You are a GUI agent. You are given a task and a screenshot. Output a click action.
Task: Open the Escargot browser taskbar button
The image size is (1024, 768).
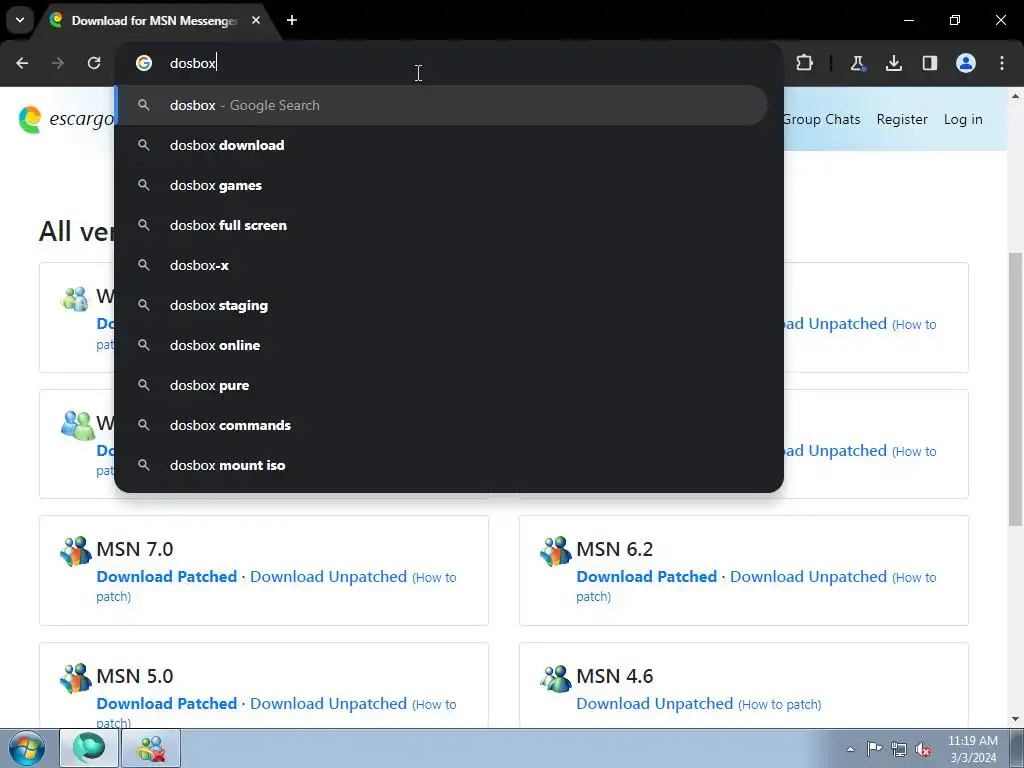click(89, 748)
